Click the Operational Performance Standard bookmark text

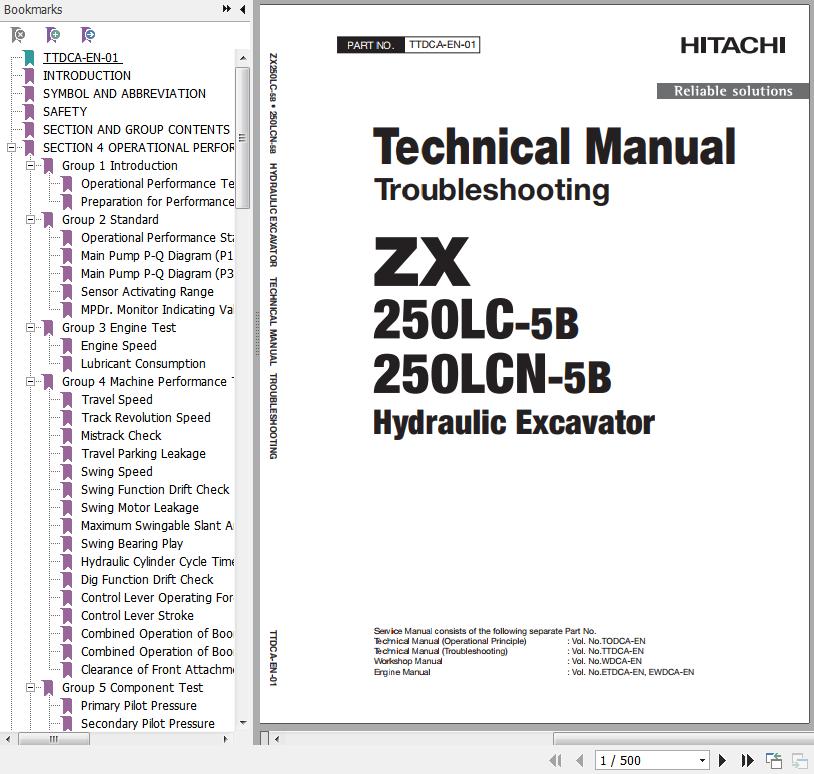157,238
